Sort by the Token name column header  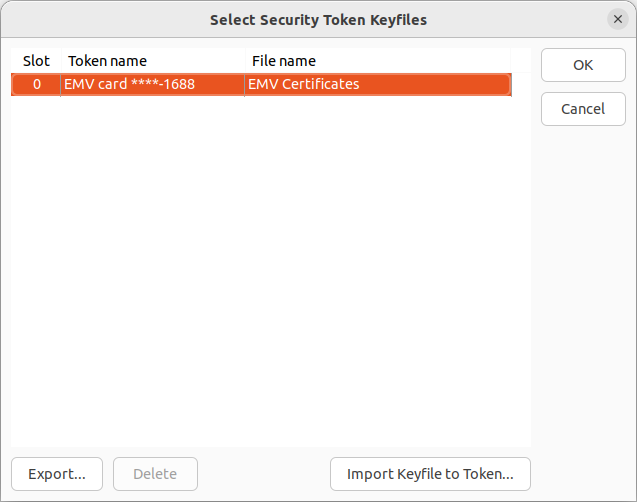click(x=153, y=61)
